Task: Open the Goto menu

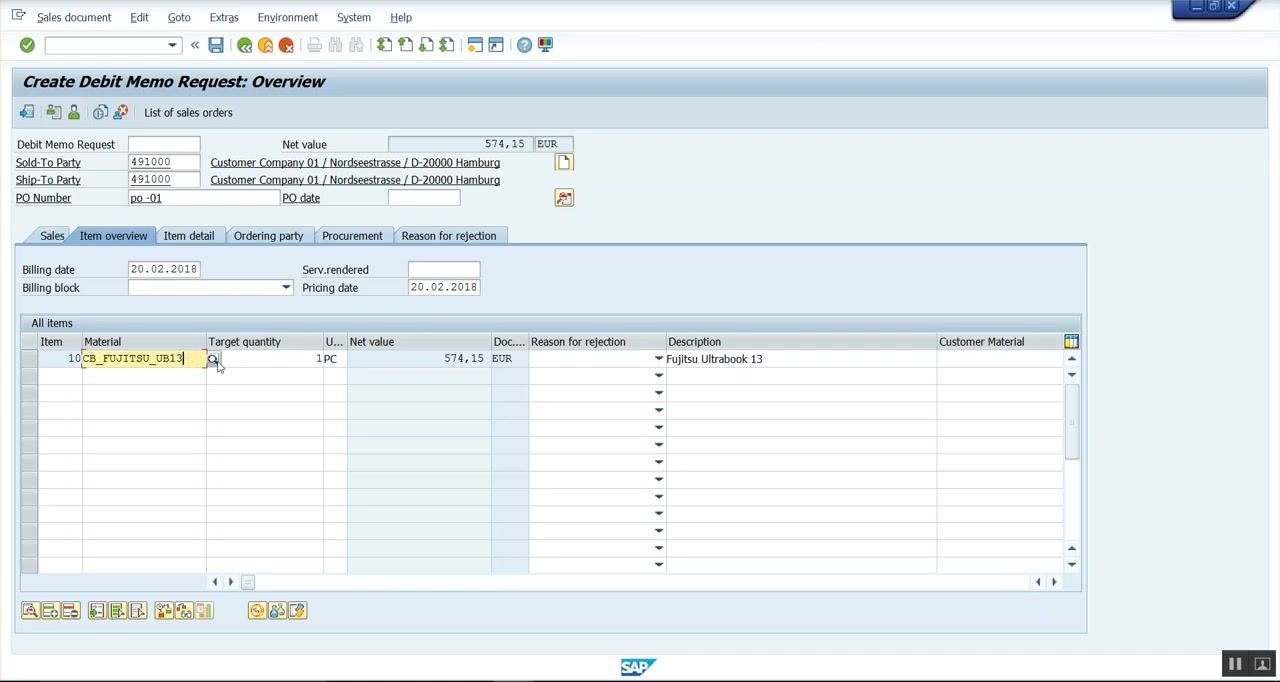Action: (179, 17)
